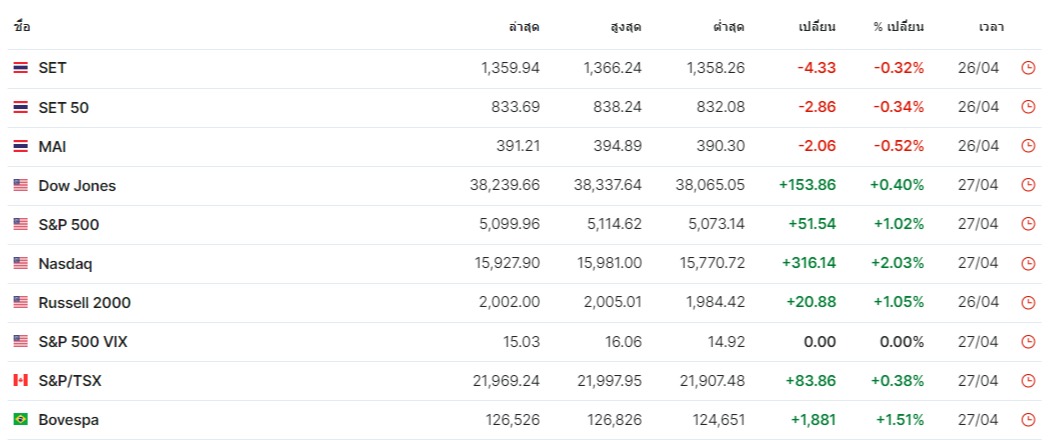1049x440 pixels.
Task: Open the Russell 2000 link
Action: [x=85, y=302]
